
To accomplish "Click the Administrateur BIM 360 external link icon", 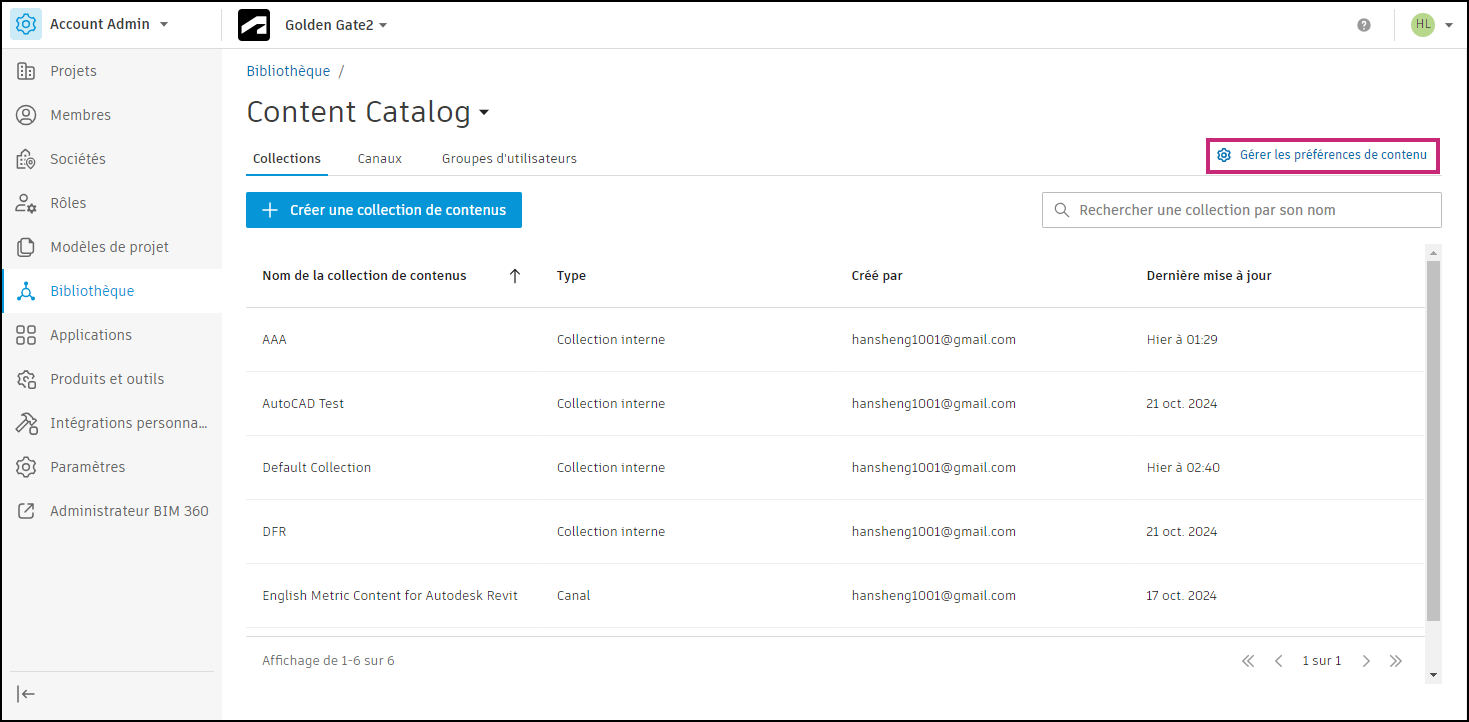I will coord(26,511).
